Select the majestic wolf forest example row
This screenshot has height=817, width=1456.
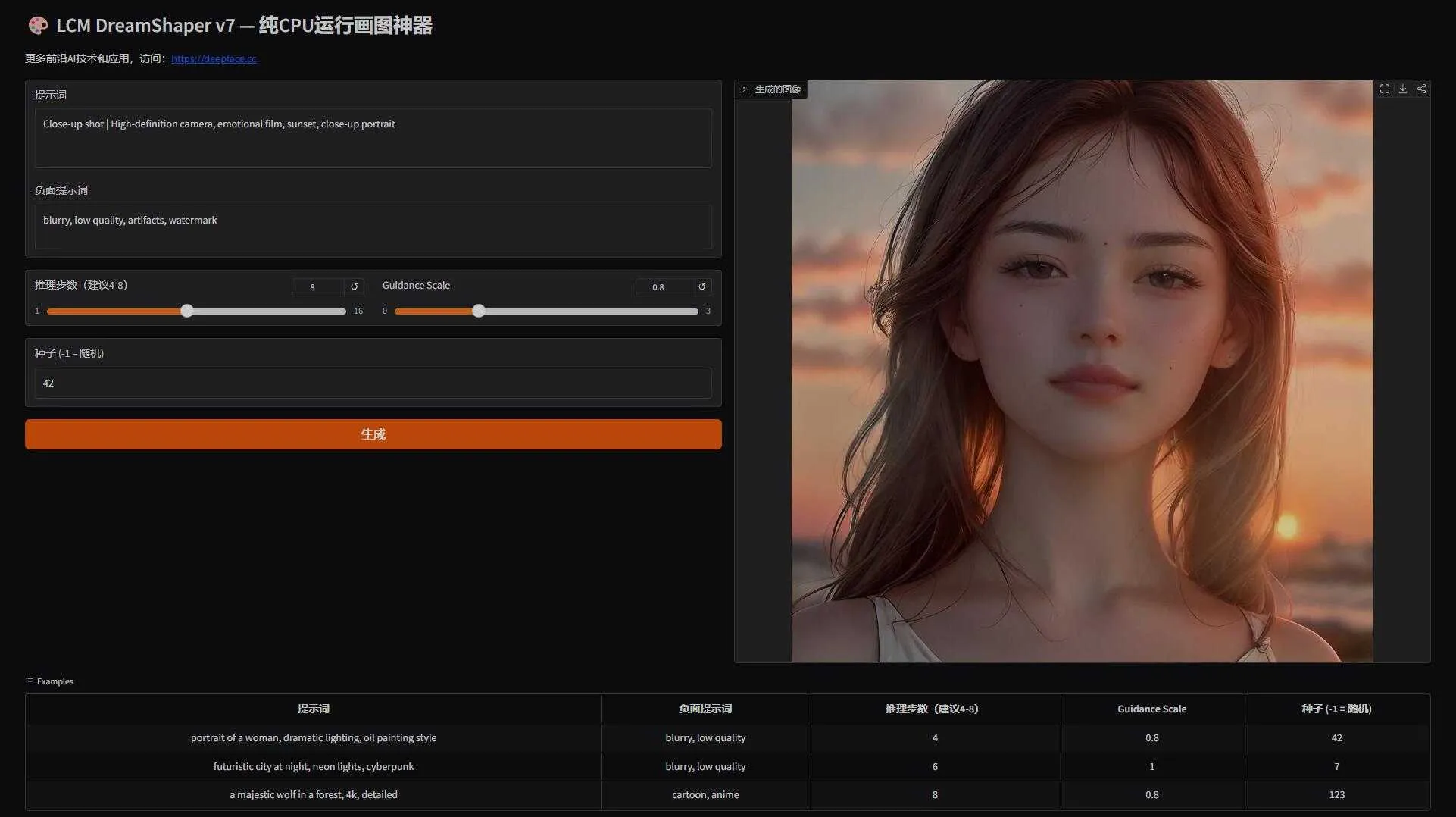pos(313,794)
